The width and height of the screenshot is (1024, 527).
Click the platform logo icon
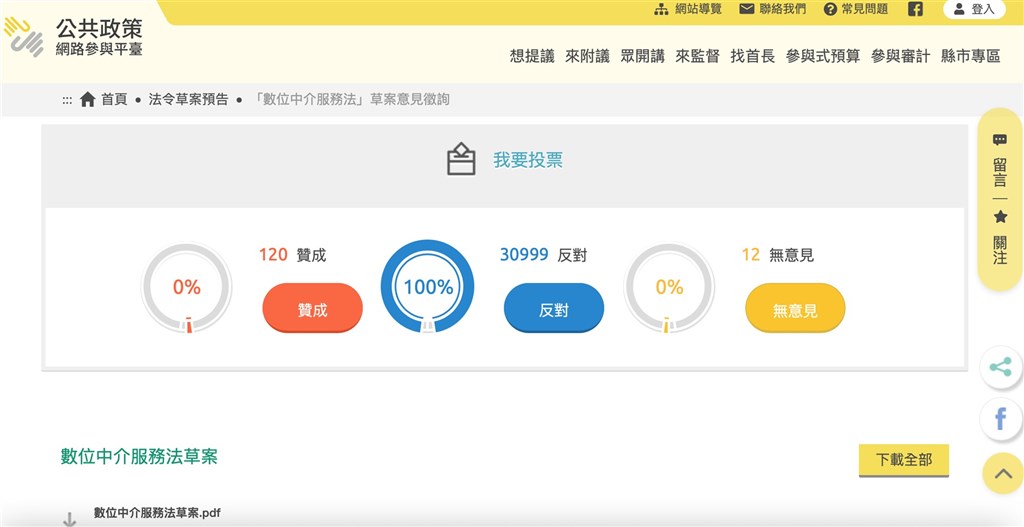point(24,37)
